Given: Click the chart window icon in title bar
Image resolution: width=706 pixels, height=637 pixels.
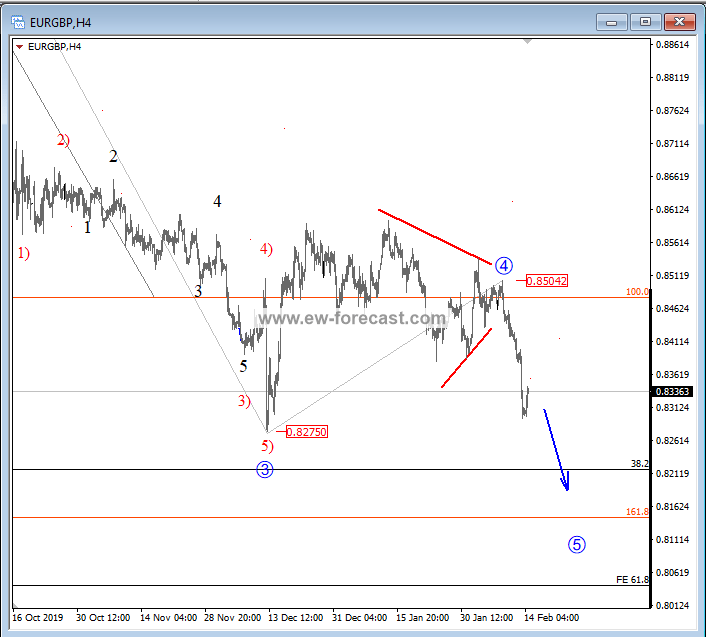Looking at the screenshot, I should pyautogui.click(x=17, y=19).
